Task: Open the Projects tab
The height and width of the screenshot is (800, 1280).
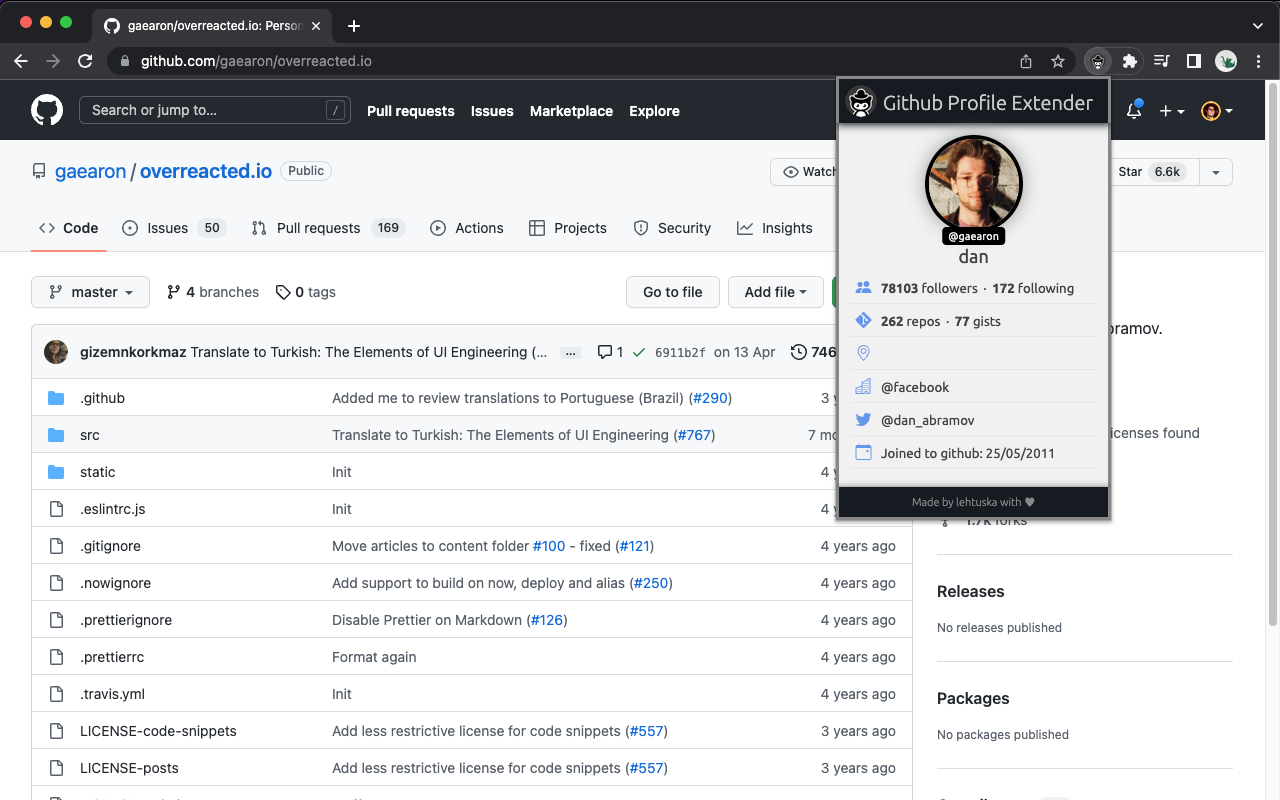Action: (x=568, y=228)
